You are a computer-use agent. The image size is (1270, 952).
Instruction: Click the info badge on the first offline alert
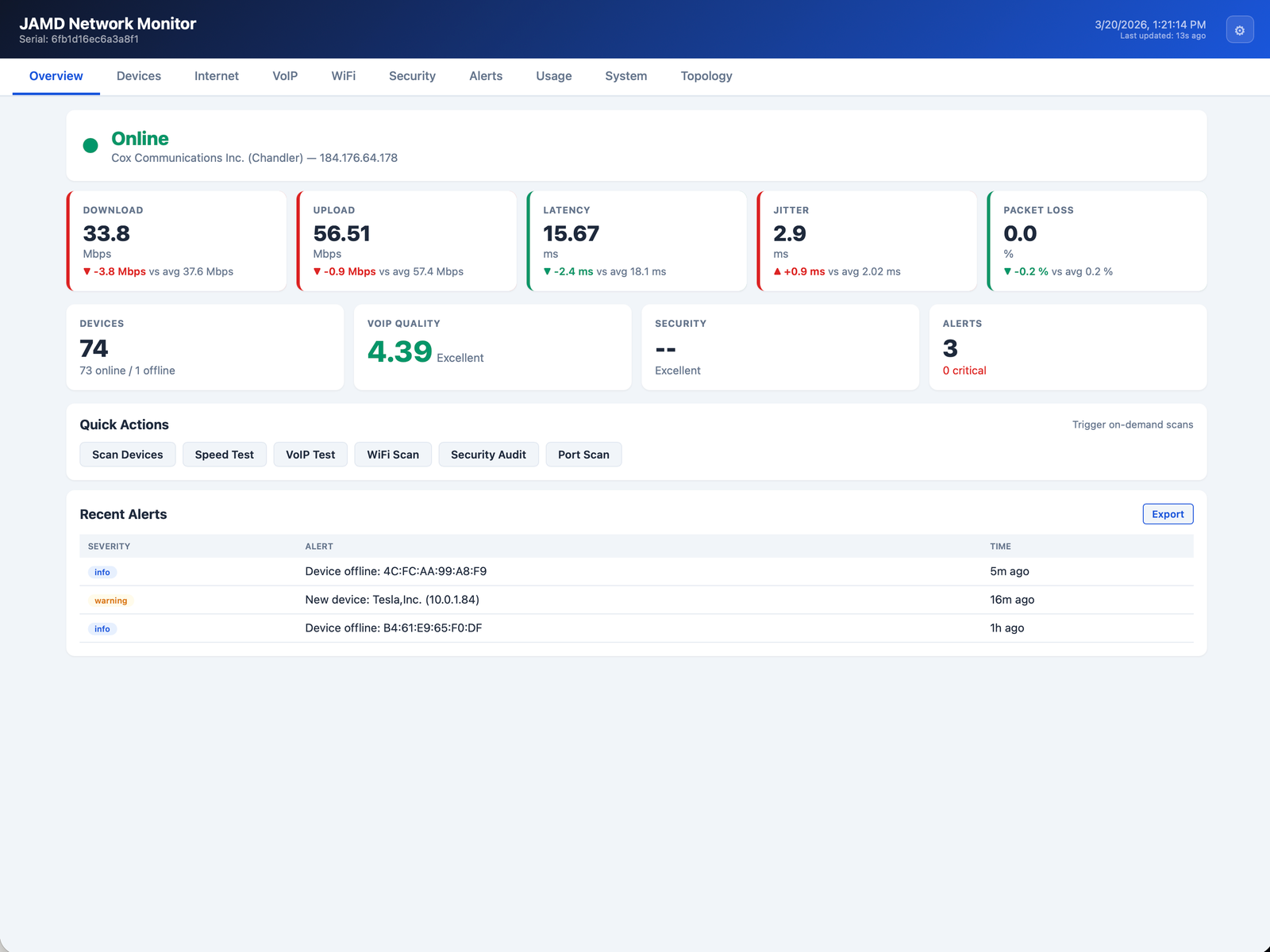pos(102,571)
